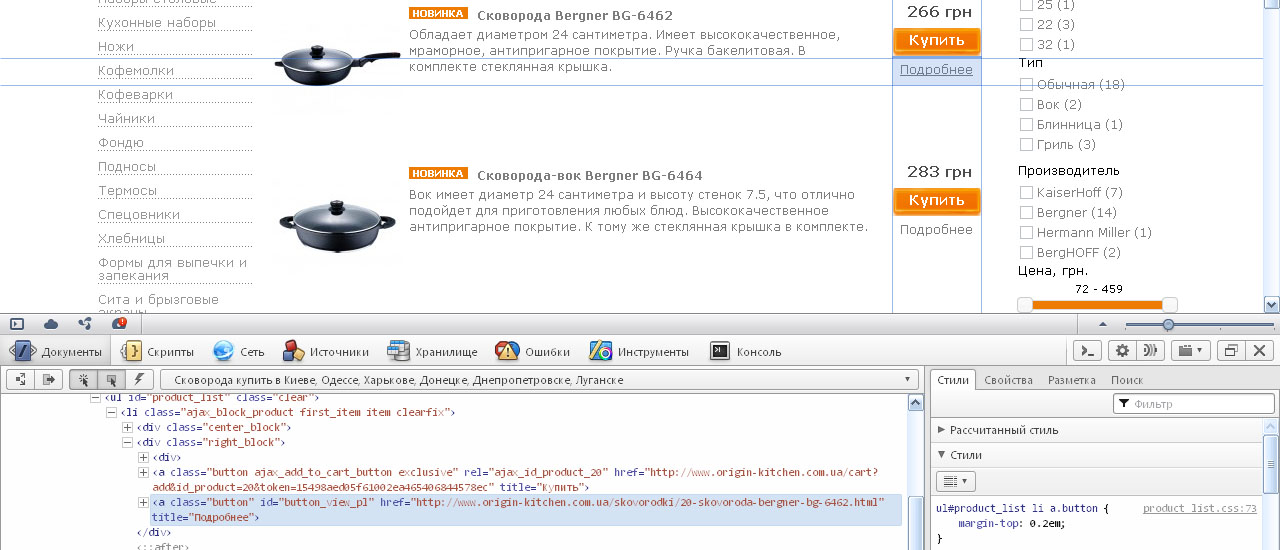This screenshot has width=1280, height=550.
Task: Click the Ошибки warning triangle icon
Action: [508, 351]
